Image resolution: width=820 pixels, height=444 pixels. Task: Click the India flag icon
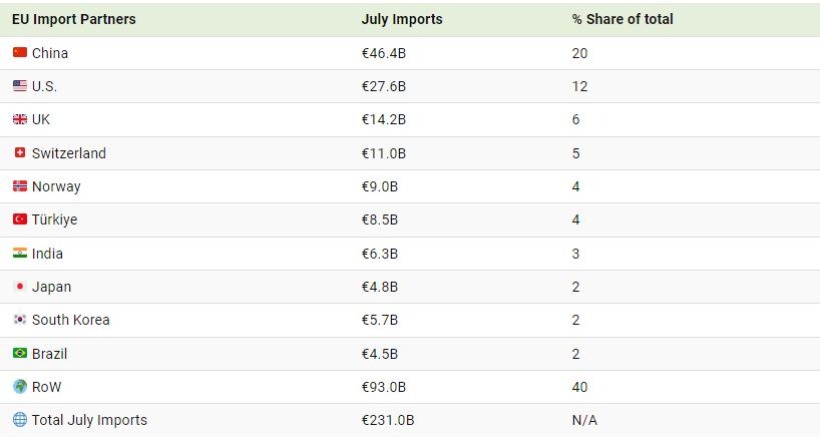pyautogui.click(x=20, y=253)
